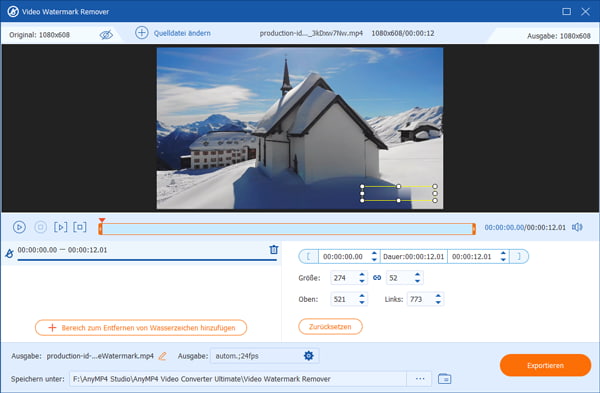Toggle the original preview eye icon
The height and width of the screenshot is (393, 600).
coord(106,35)
